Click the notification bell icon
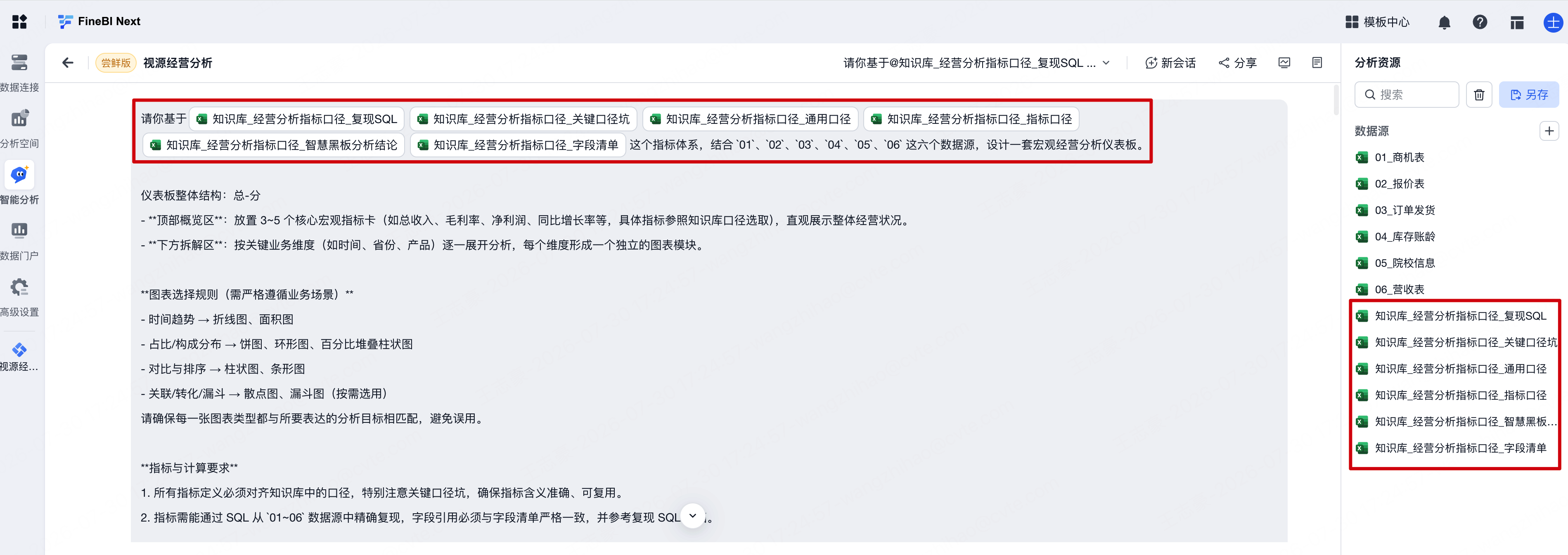The height and width of the screenshot is (555, 1568). (1444, 23)
